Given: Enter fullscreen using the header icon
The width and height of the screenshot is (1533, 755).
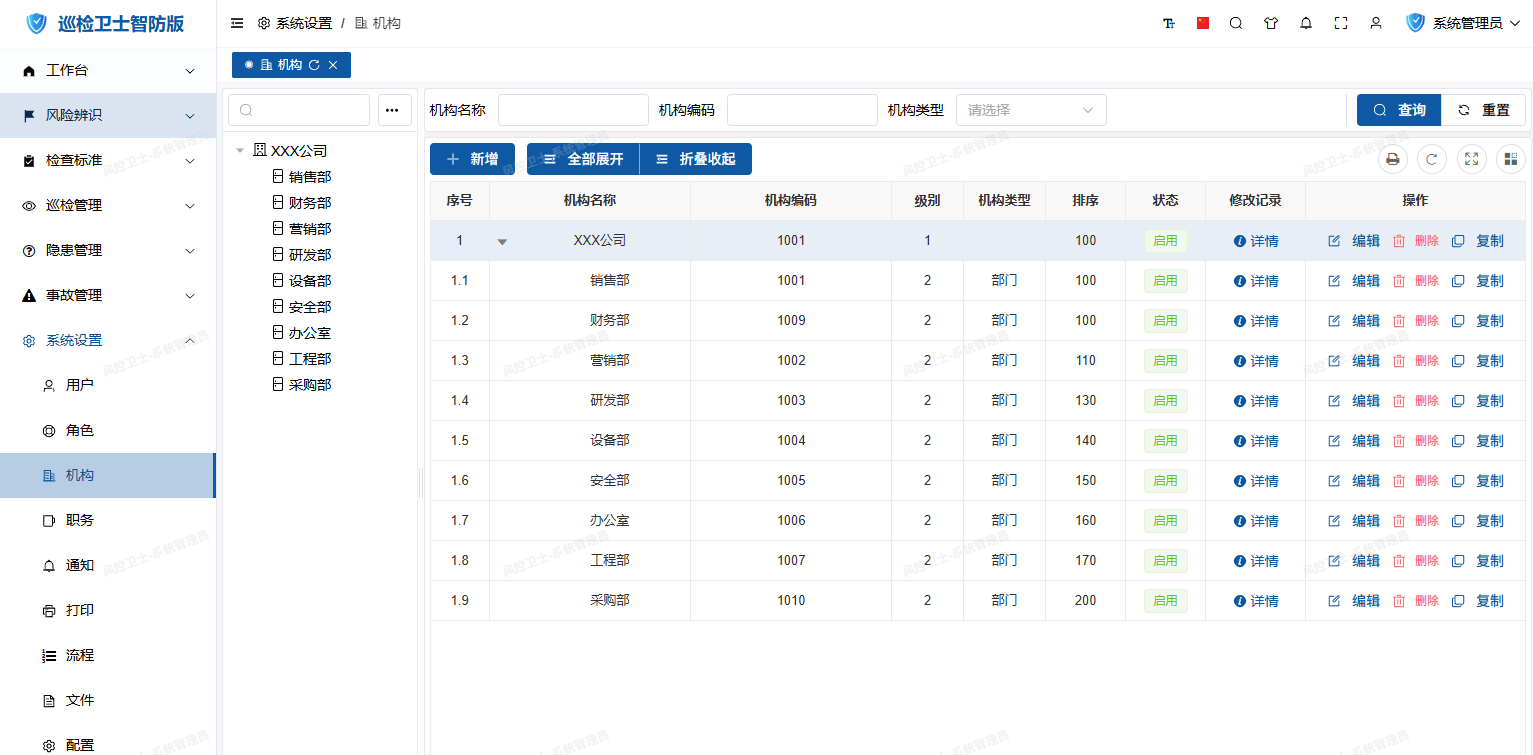Looking at the screenshot, I should click(1341, 23).
